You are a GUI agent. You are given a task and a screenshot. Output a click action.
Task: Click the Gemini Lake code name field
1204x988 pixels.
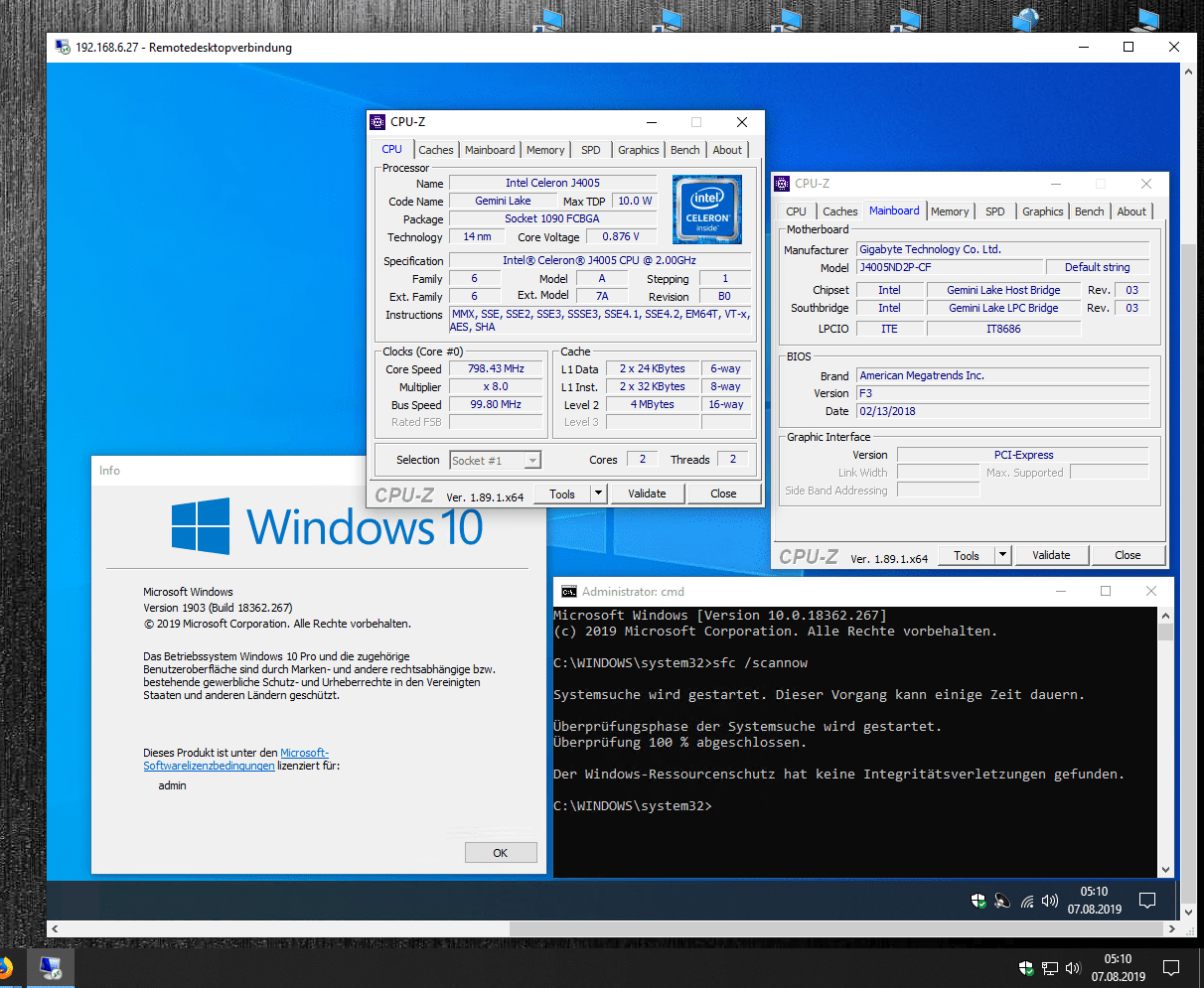[x=503, y=201]
